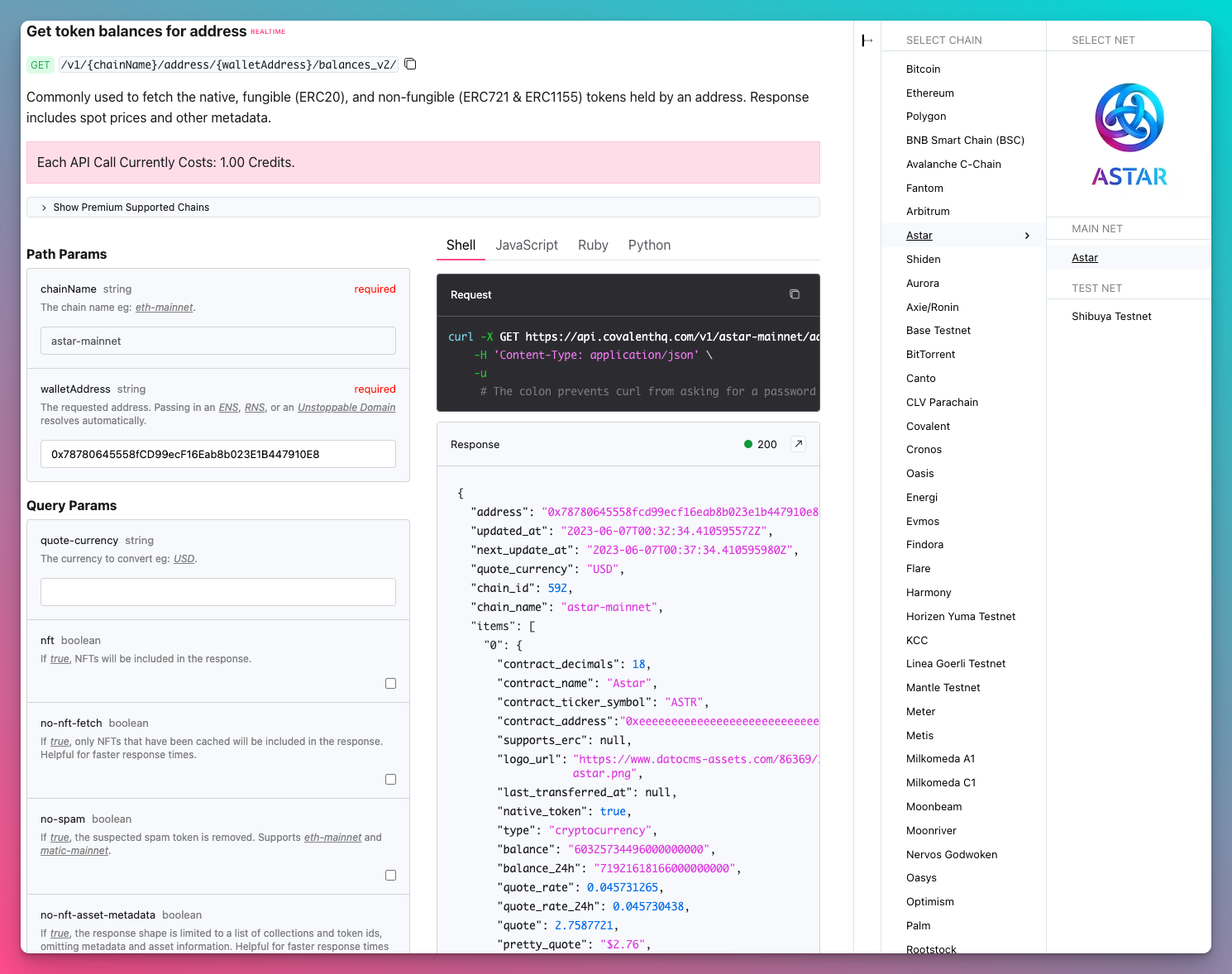Select Oasis chain

point(919,474)
